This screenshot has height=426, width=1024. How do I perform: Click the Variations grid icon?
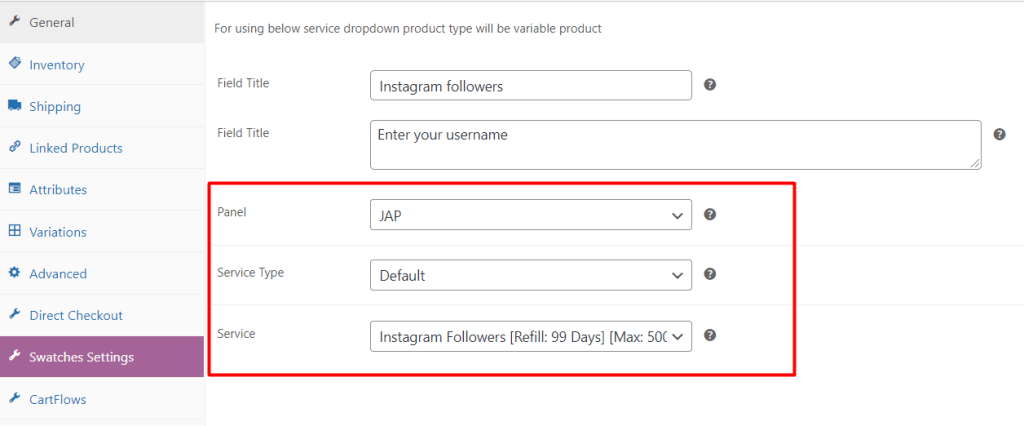pos(15,231)
